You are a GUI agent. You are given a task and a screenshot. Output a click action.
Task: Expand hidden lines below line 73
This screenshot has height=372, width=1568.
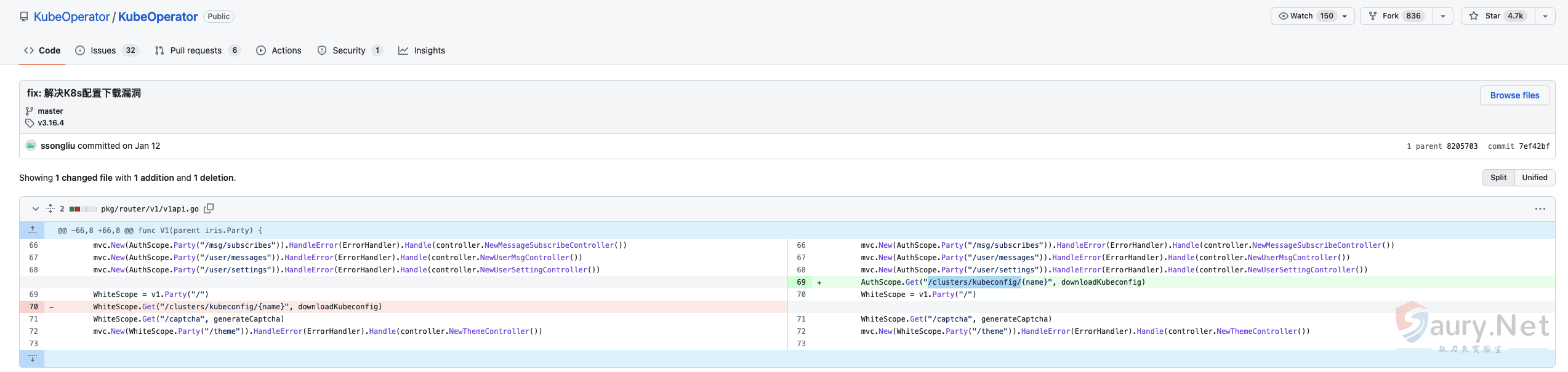[32, 358]
